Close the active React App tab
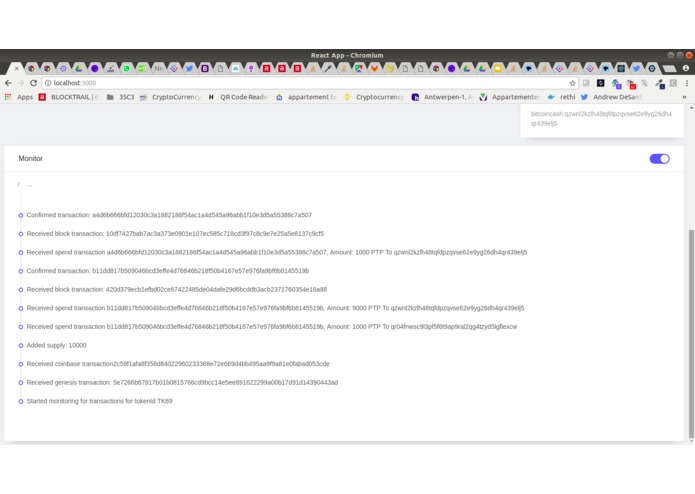Viewport: 695px width, 494px height. pos(16,68)
